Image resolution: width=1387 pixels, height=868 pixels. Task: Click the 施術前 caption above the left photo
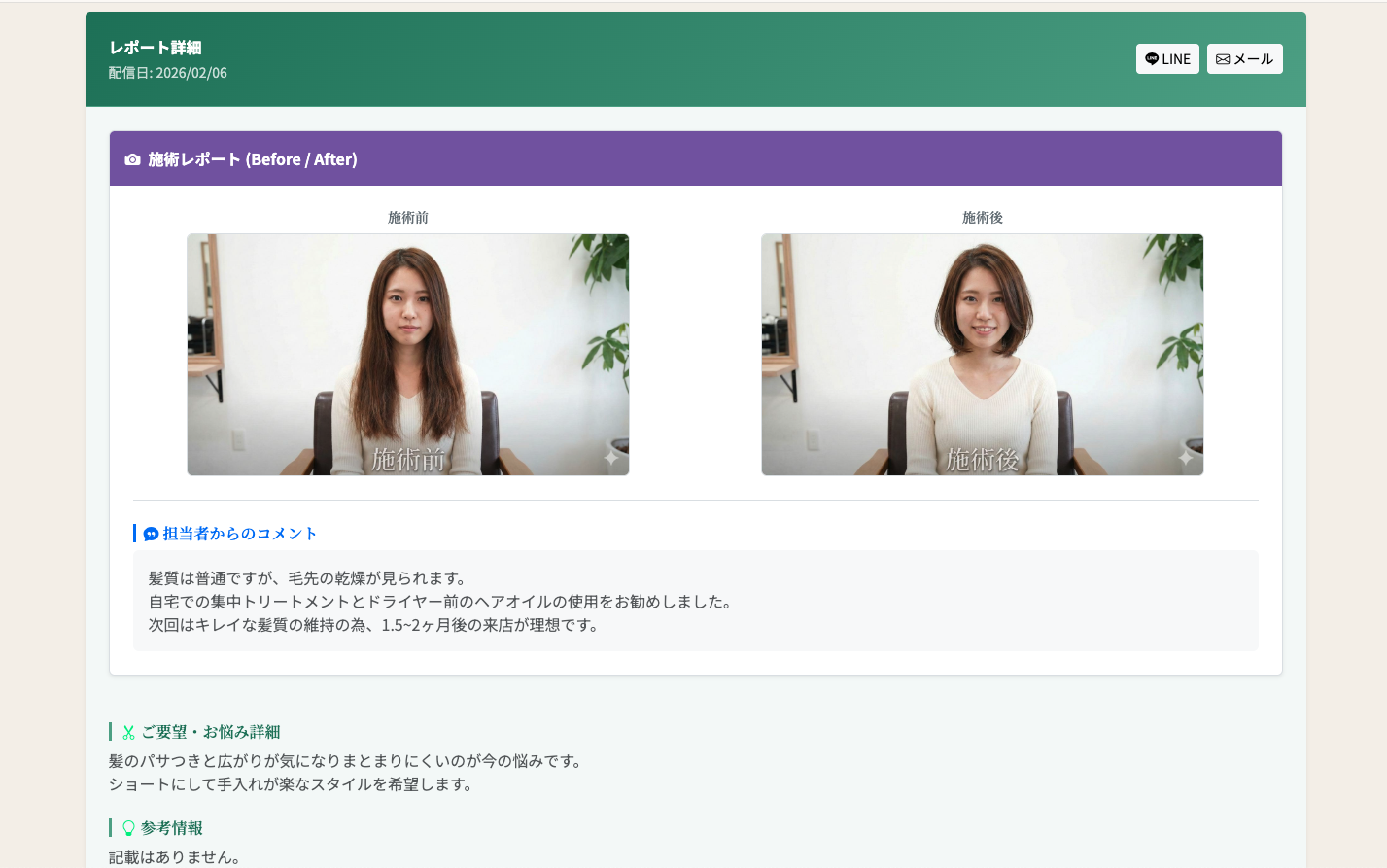(x=407, y=218)
